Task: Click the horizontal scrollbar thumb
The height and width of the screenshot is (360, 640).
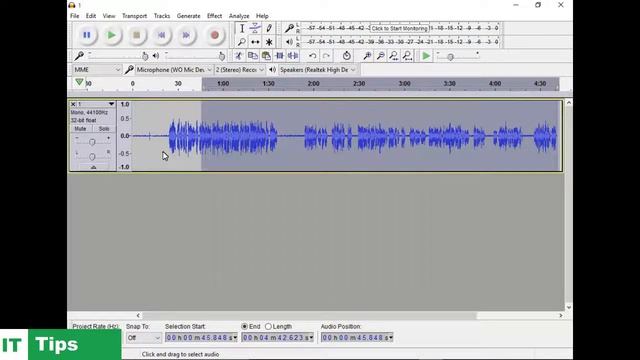Action: coord(309,316)
